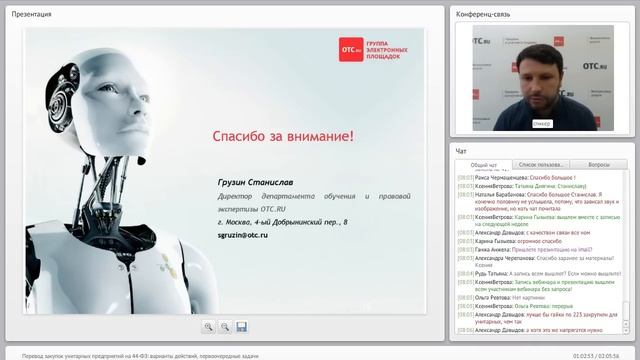Save the presentation with the floppy icon

[242, 327]
